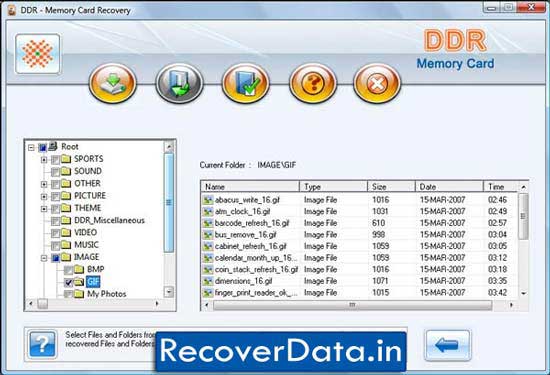Check the My Photos folder checkbox

click(68, 294)
